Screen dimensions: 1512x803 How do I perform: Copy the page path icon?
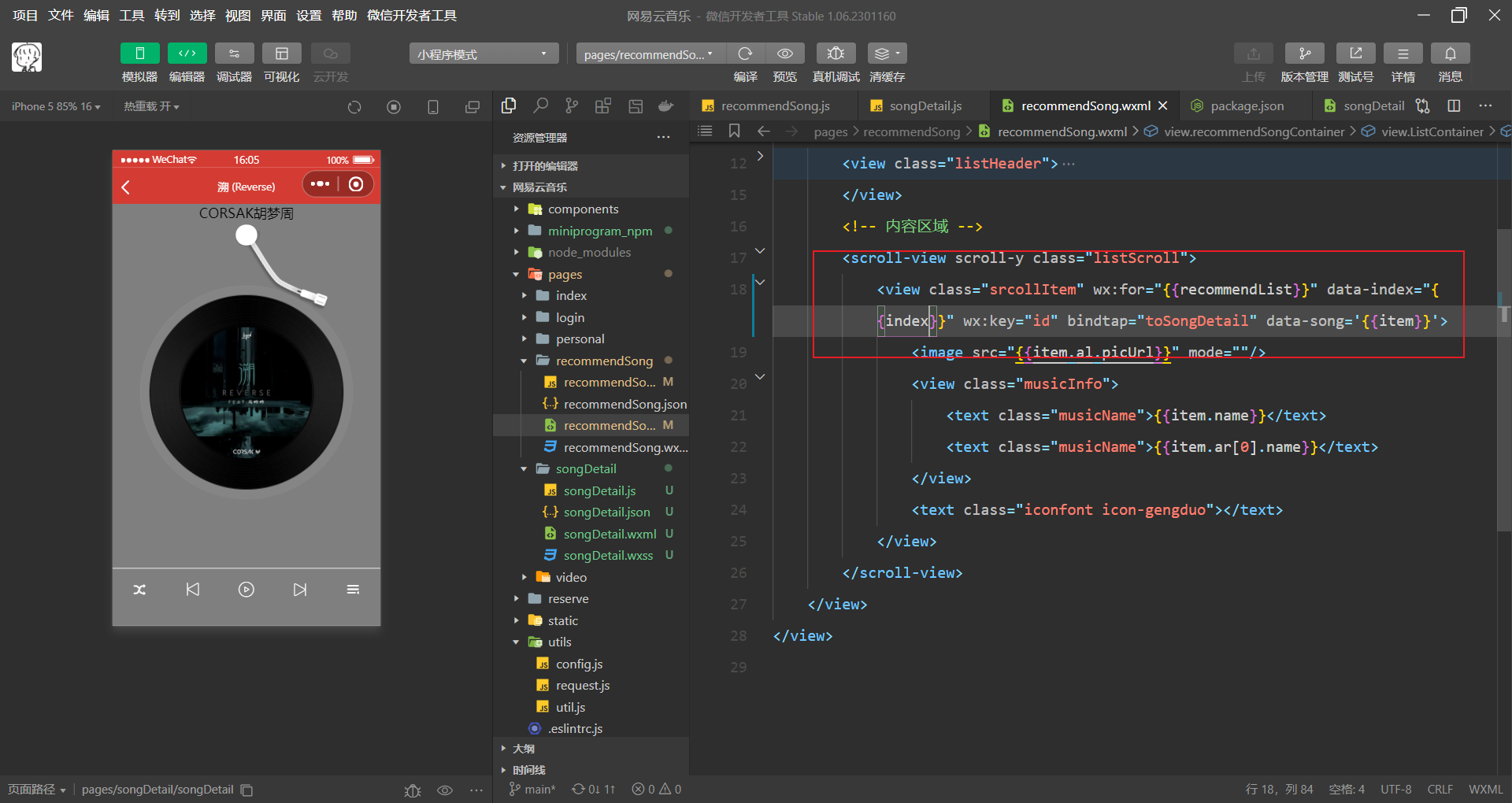246,790
